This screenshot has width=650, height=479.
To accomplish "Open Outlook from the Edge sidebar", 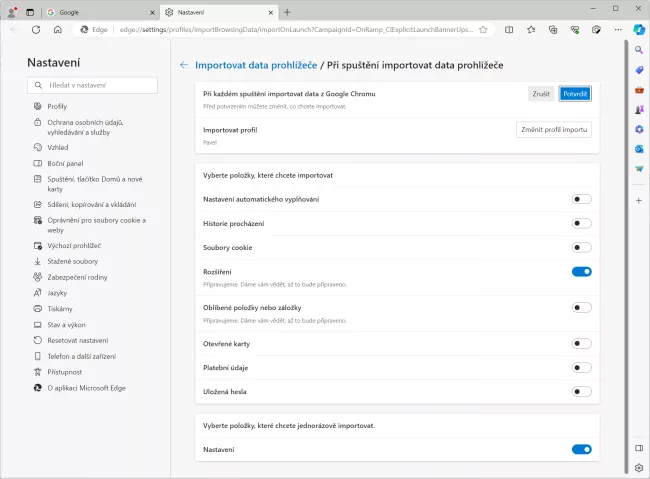I will click(638, 149).
